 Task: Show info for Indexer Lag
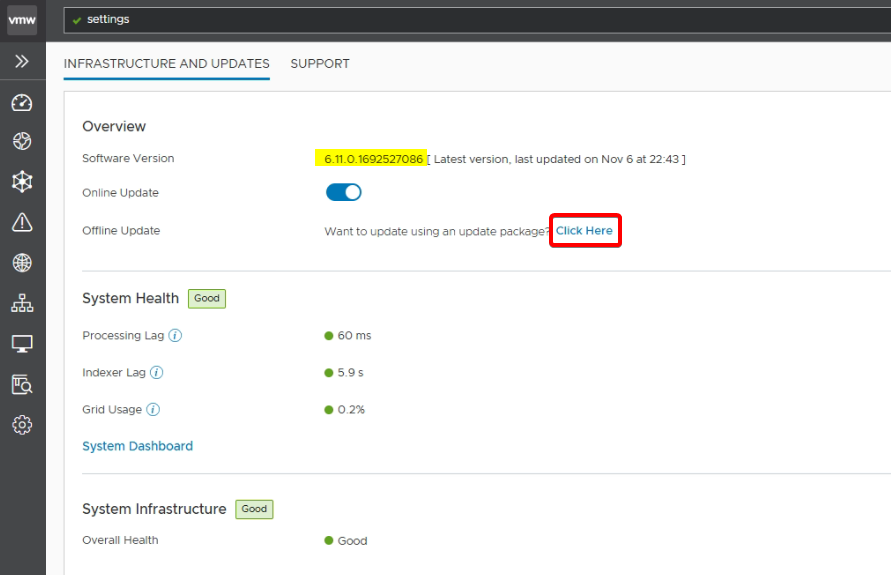pyautogui.click(x=157, y=373)
